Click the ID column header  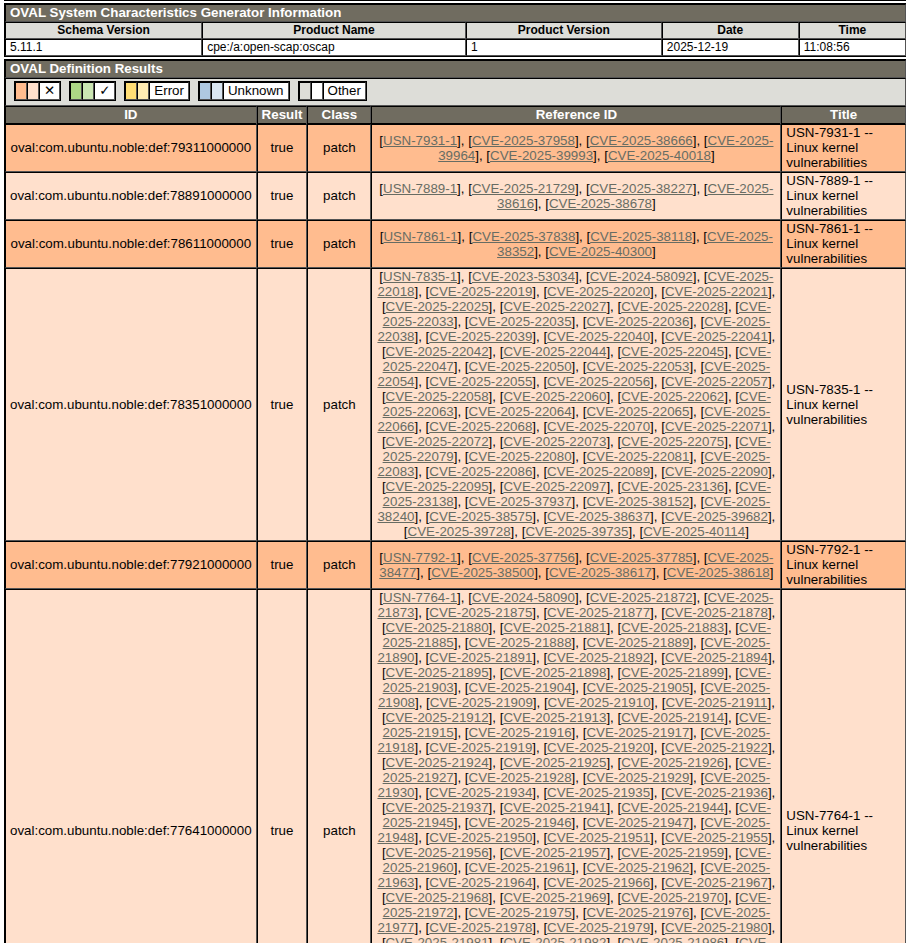(x=131, y=115)
